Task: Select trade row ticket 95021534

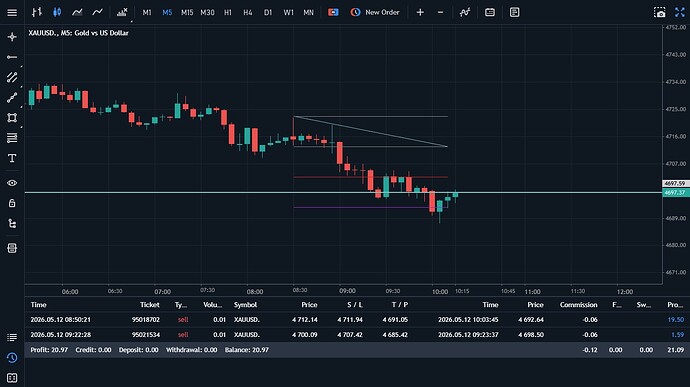Action: (357, 335)
